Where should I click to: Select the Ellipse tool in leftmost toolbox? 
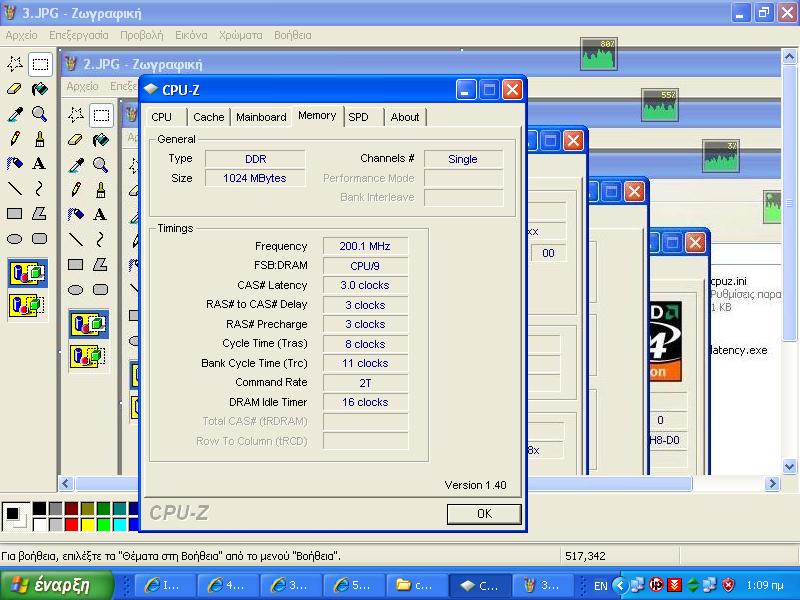point(15,238)
